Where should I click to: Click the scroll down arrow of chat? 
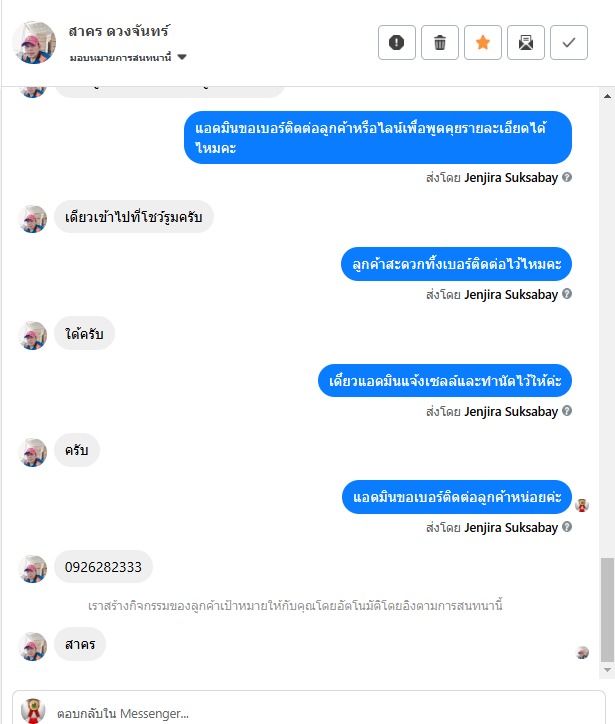coord(607,670)
